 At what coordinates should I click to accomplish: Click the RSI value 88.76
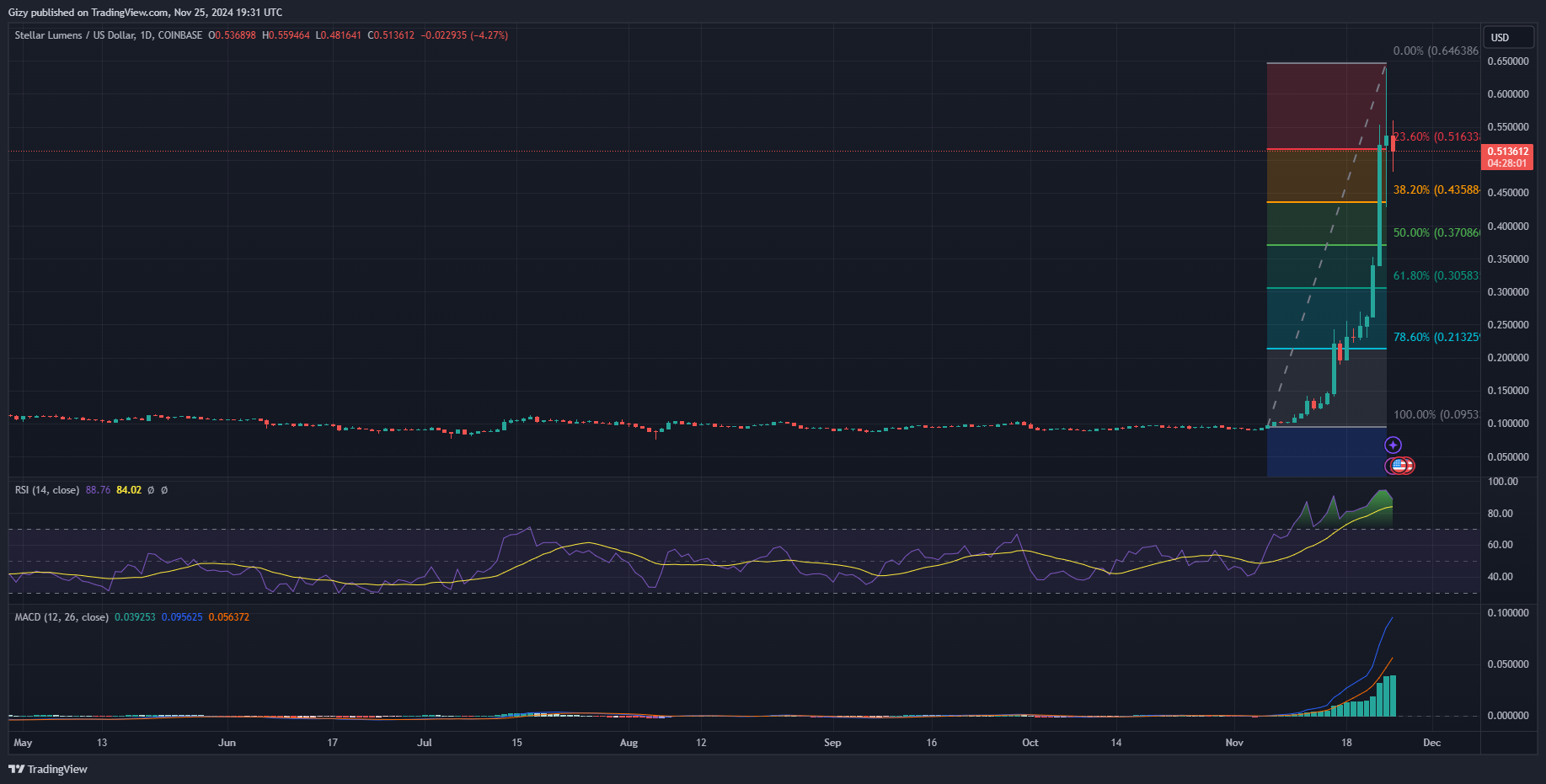[x=98, y=490]
